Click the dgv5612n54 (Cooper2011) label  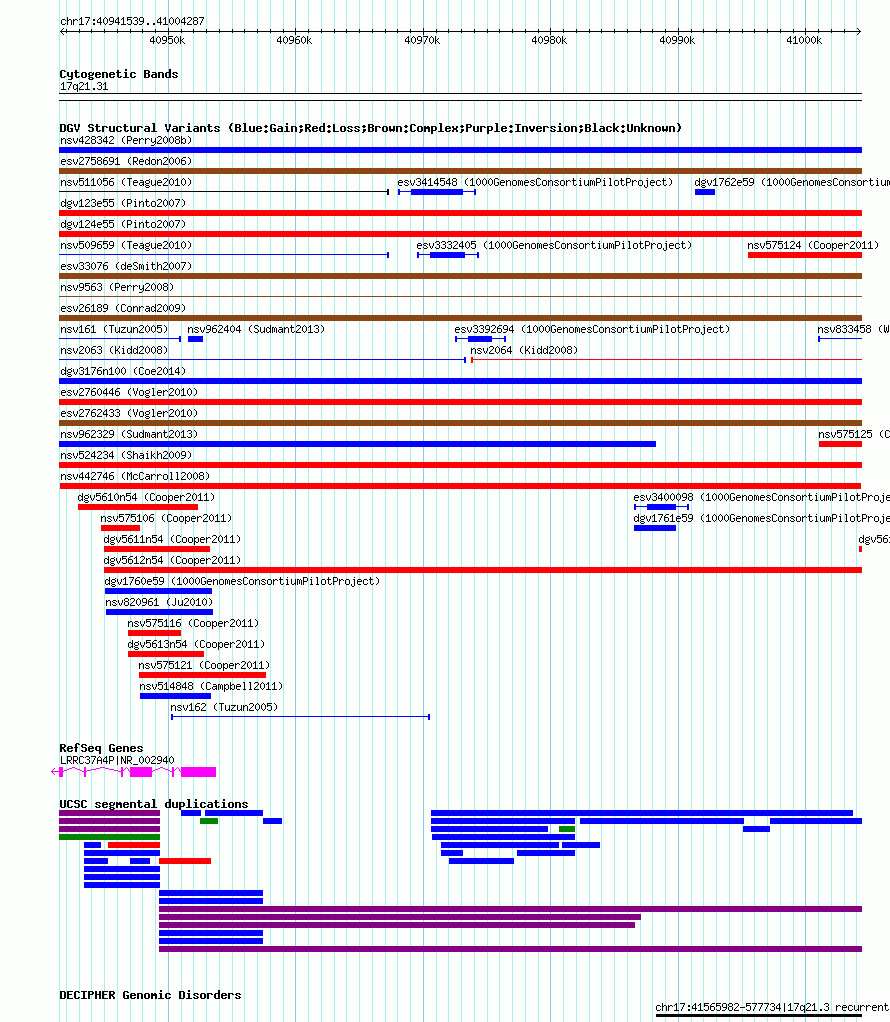tap(172, 560)
